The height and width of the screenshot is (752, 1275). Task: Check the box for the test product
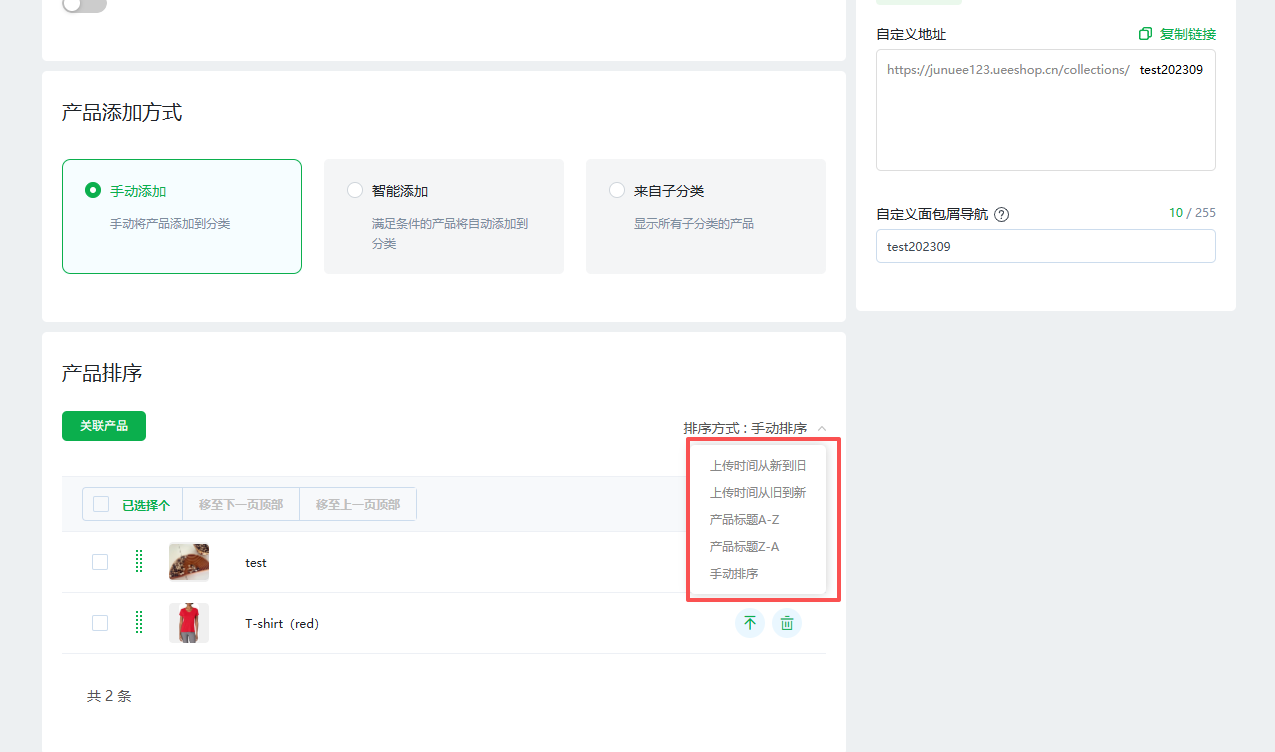tap(100, 562)
